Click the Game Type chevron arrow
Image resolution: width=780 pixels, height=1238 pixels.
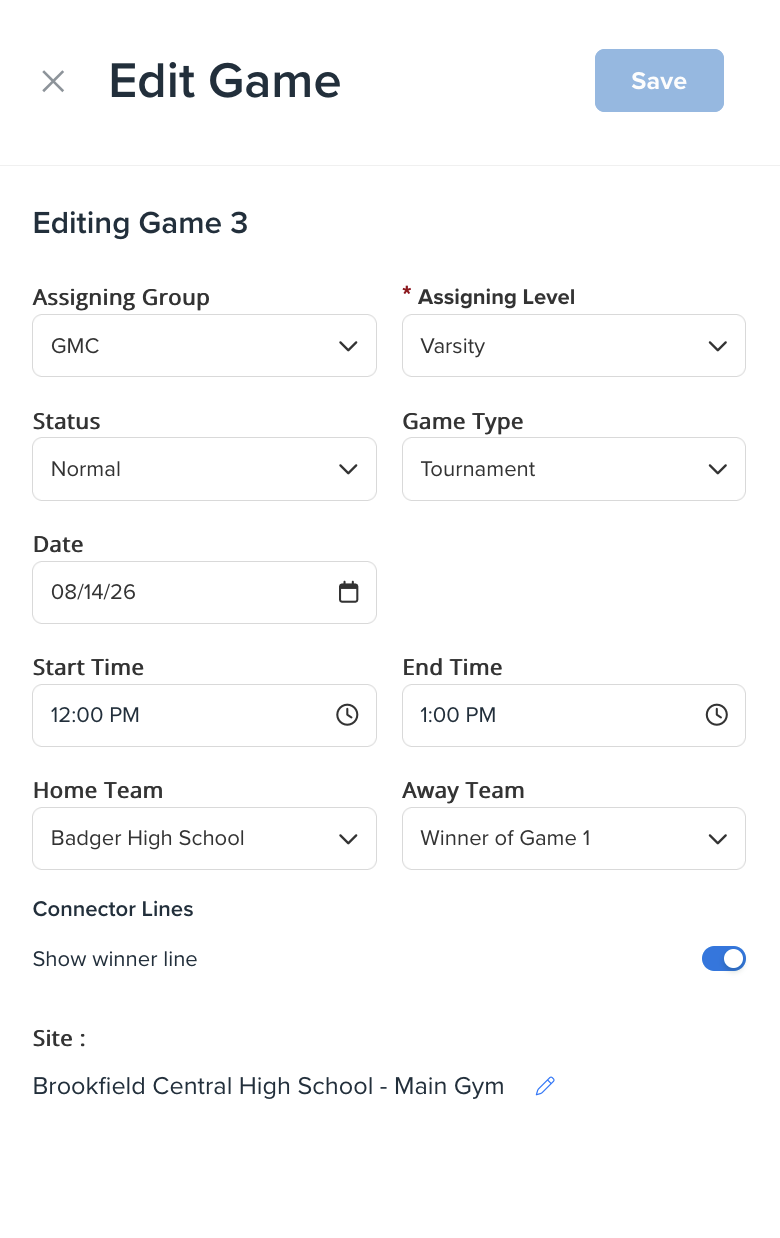pyautogui.click(x=717, y=470)
